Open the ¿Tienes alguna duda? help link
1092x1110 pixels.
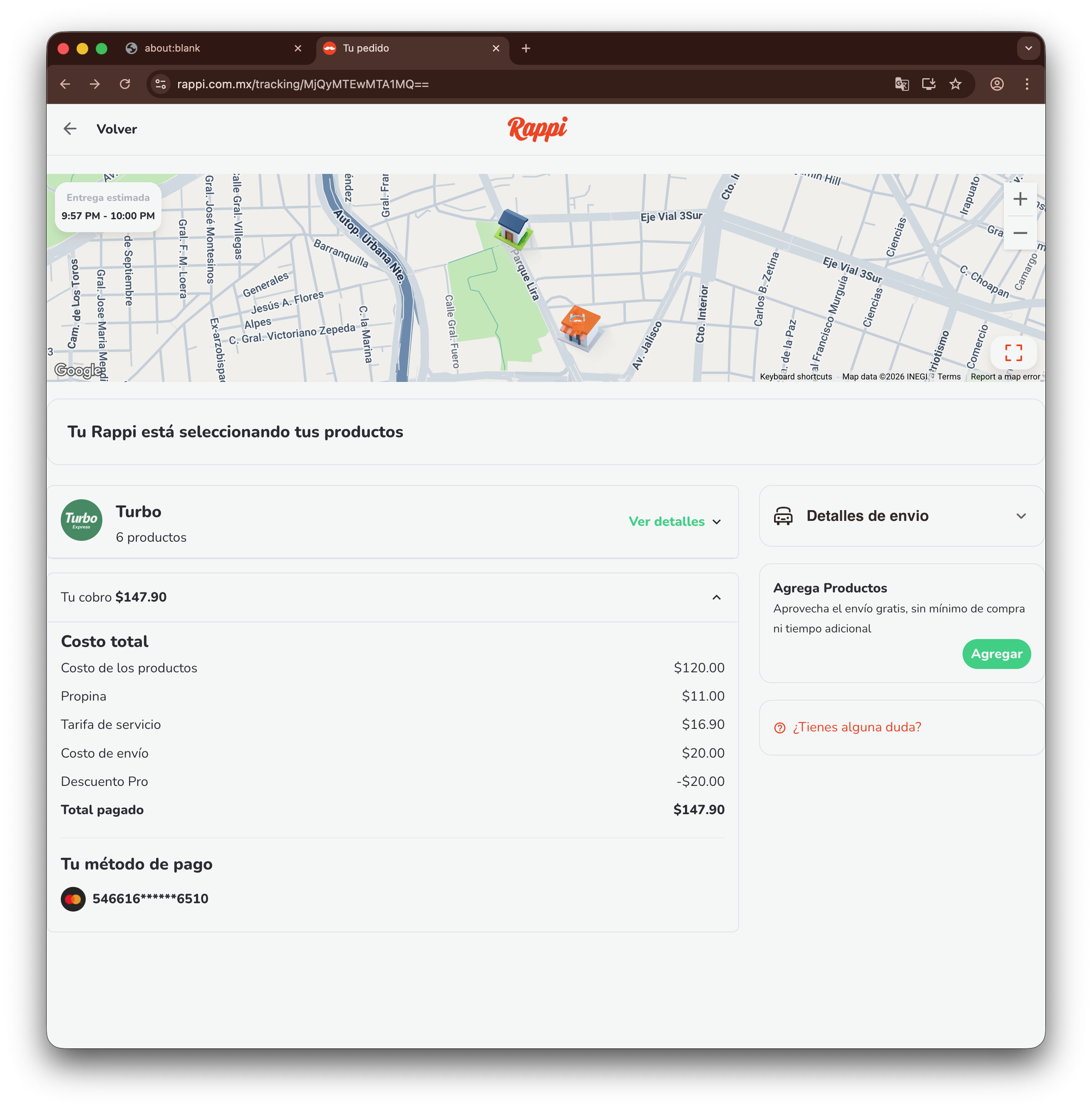click(x=856, y=727)
